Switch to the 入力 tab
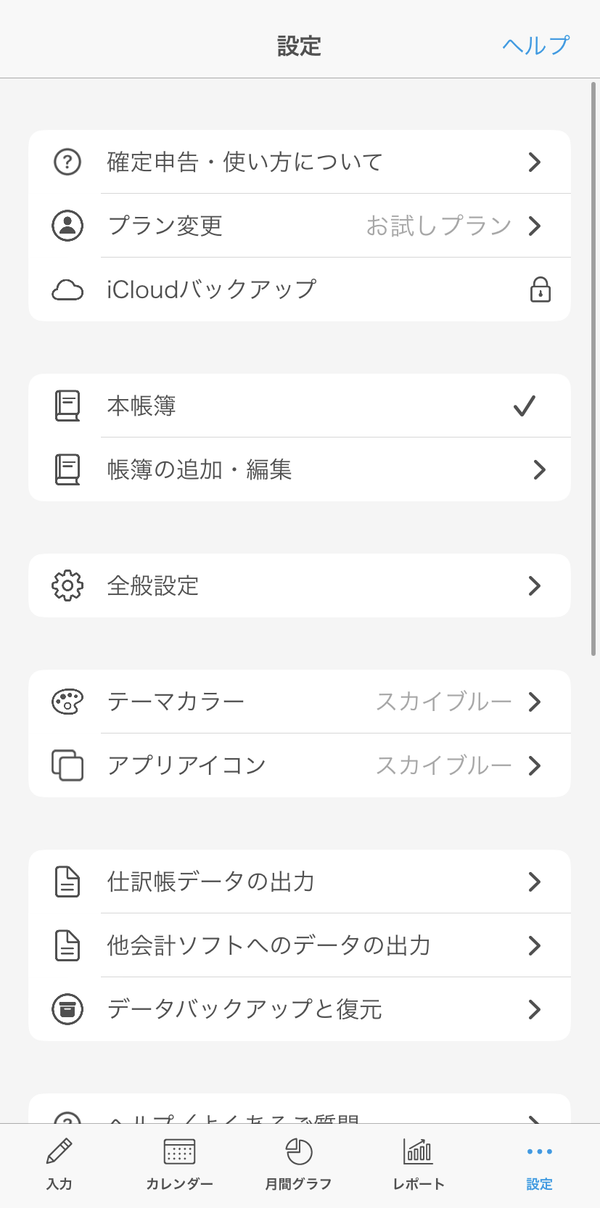The height and width of the screenshot is (1208, 600). 59,1165
